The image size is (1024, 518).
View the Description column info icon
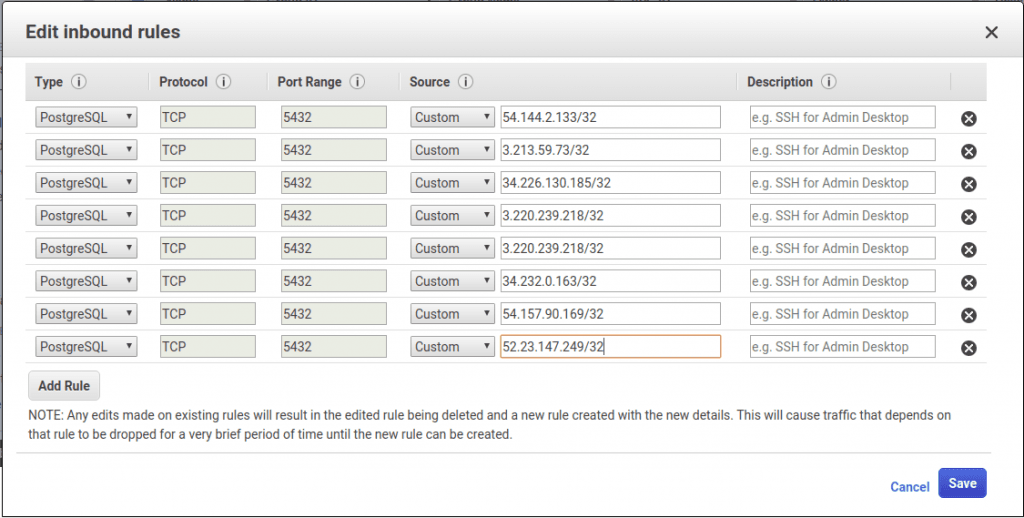[829, 82]
